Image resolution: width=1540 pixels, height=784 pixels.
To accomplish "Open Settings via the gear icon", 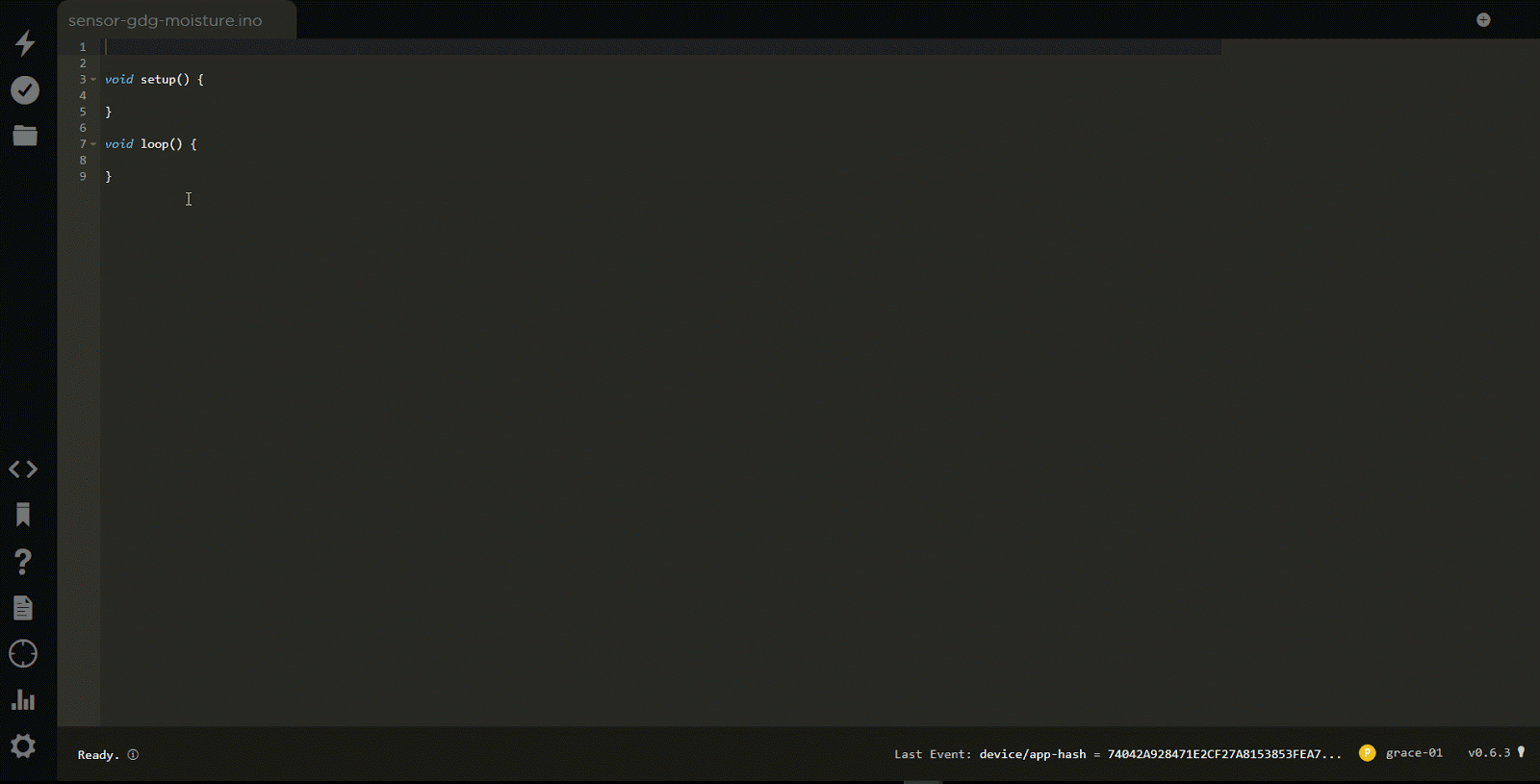I will (23, 746).
